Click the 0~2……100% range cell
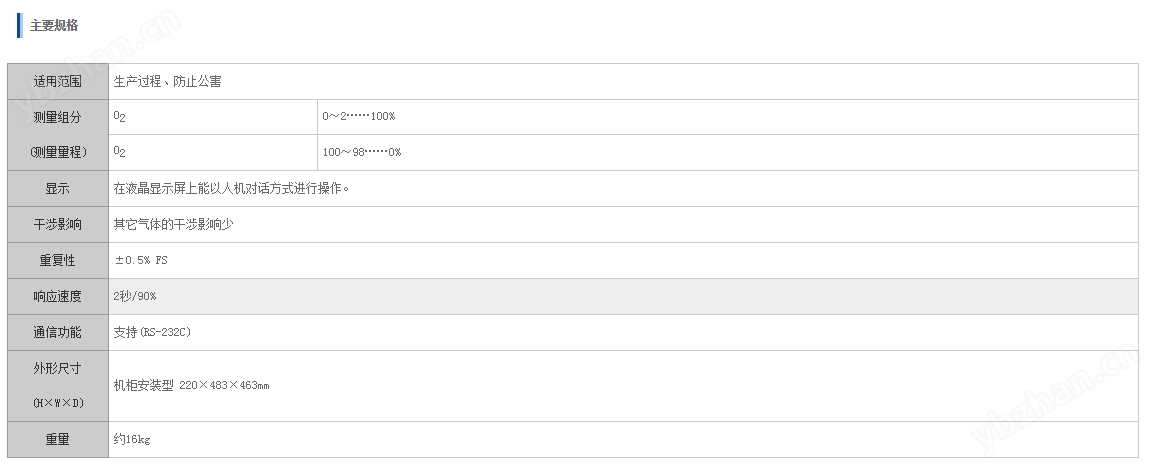This screenshot has width=1152, height=470. [x=727, y=117]
